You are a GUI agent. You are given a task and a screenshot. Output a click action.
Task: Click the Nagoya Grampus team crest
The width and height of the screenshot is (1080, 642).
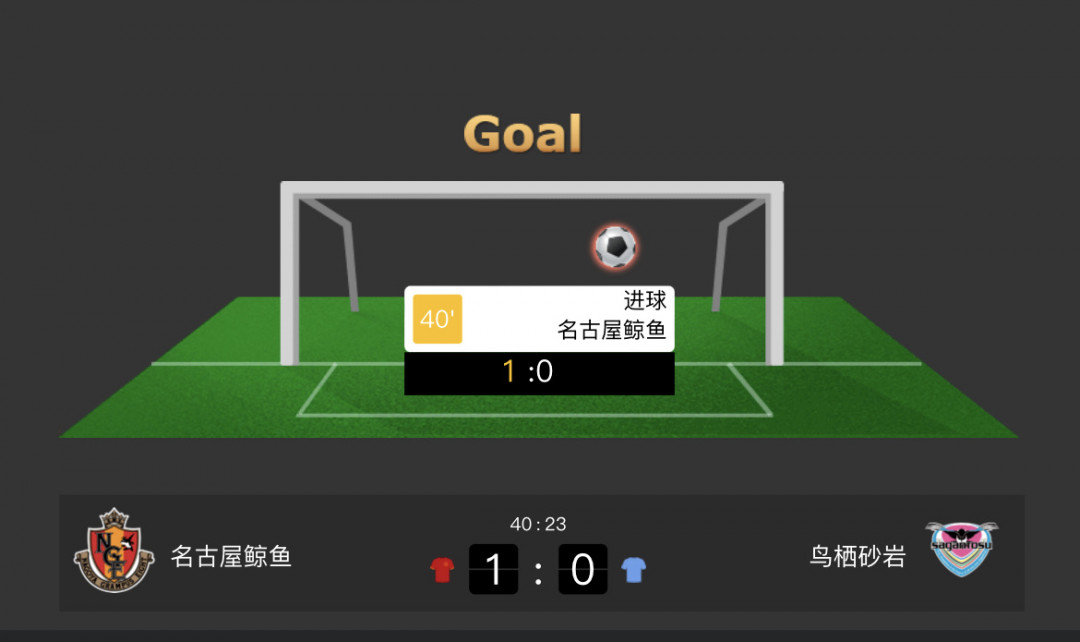(x=114, y=550)
